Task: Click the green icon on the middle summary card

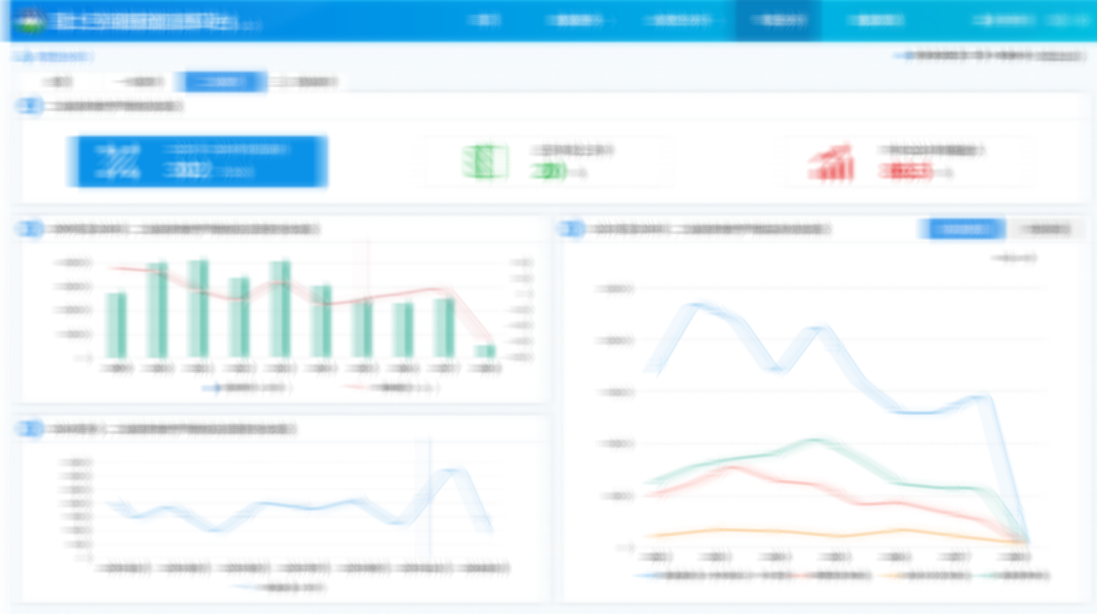Action: pos(485,162)
